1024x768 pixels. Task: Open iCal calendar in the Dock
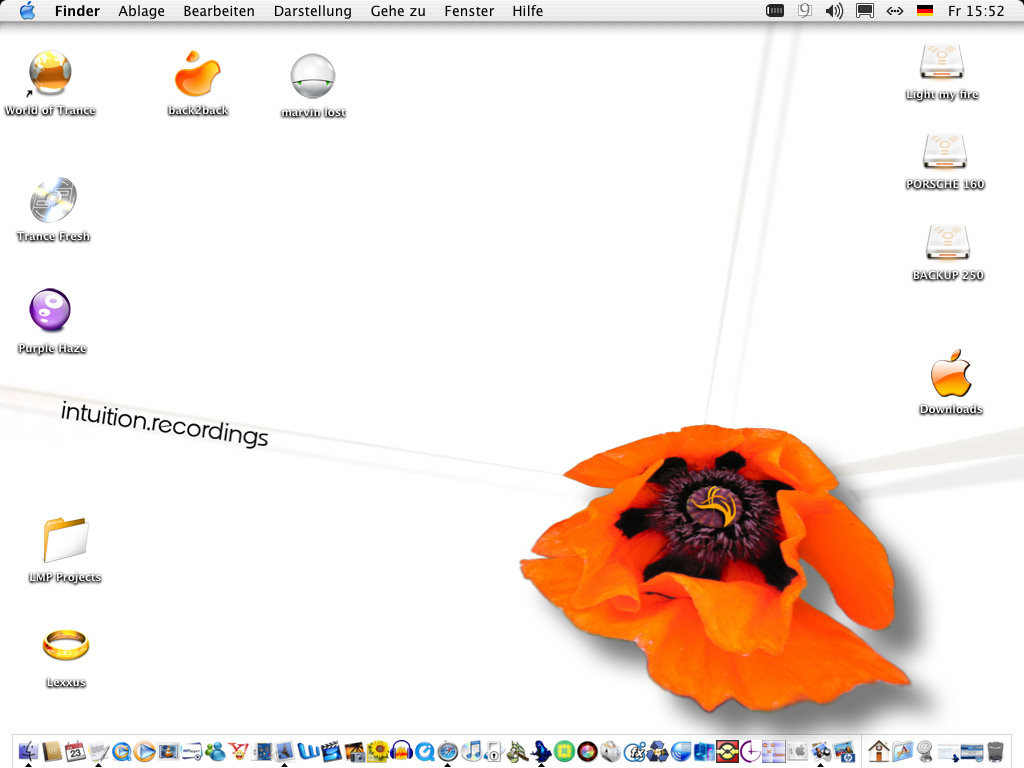click(x=75, y=751)
